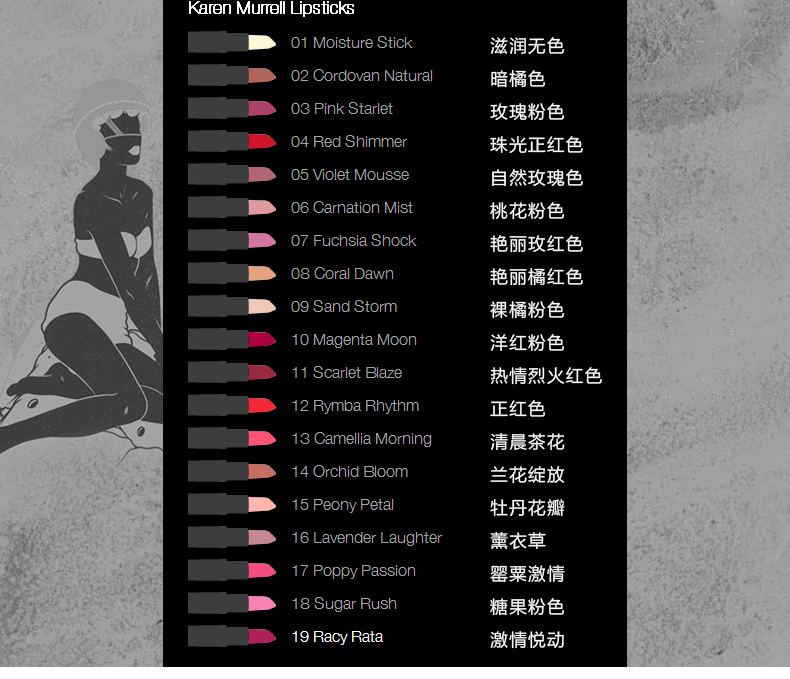
Task: Click the "08 Coral Dawn" label
Action: coord(342,274)
